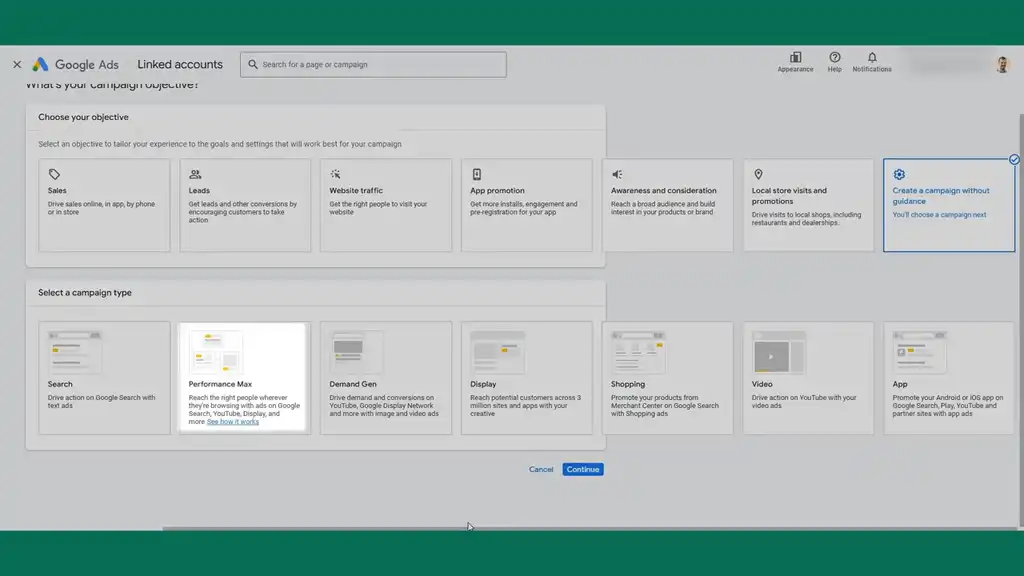
Task: Click the Awareness and consideration megaphone icon
Action: tap(616, 174)
